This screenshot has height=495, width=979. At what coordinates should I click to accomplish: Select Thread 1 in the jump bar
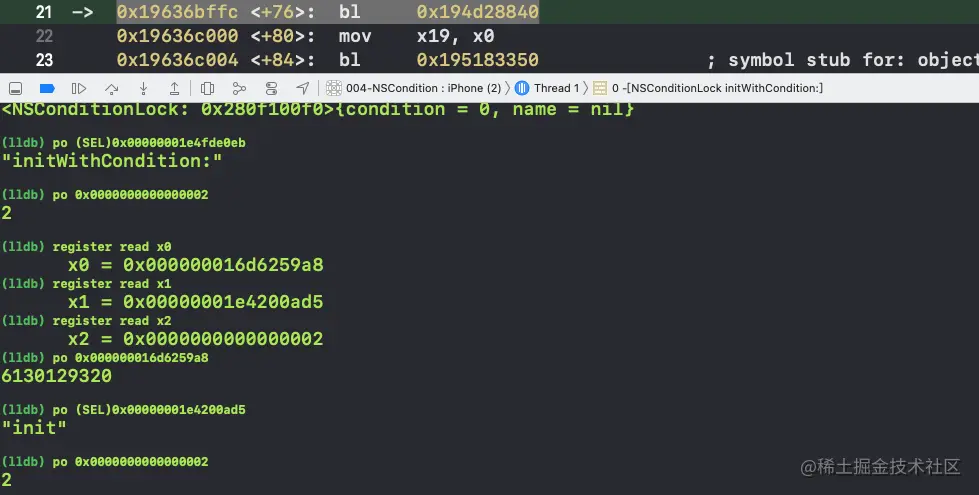556,88
